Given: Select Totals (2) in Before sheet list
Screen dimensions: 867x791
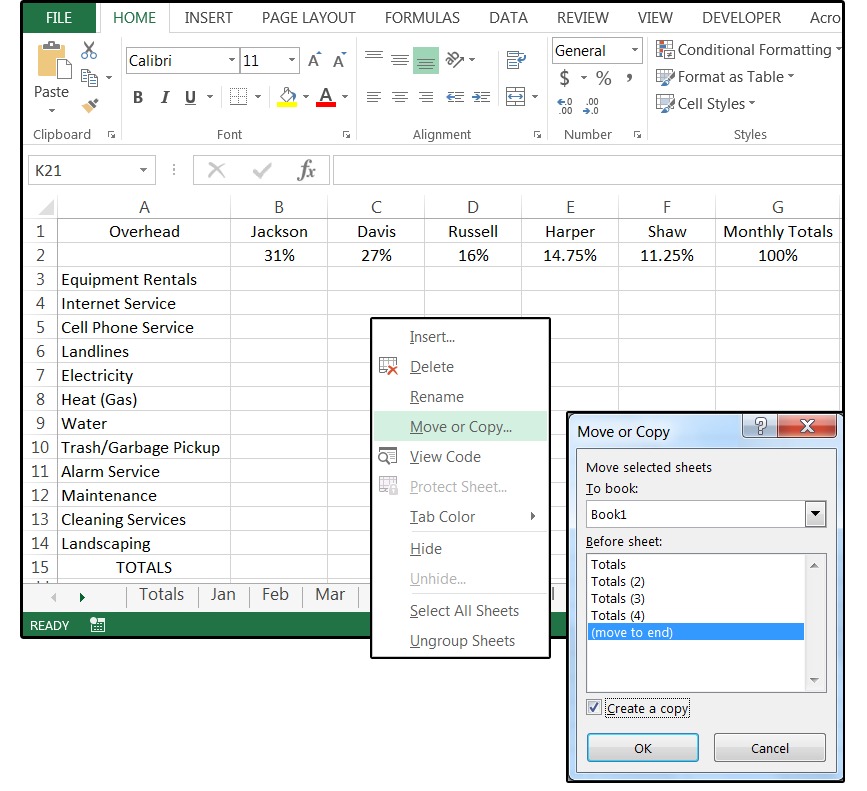Looking at the screenshot, I should [x=696, y=582].
